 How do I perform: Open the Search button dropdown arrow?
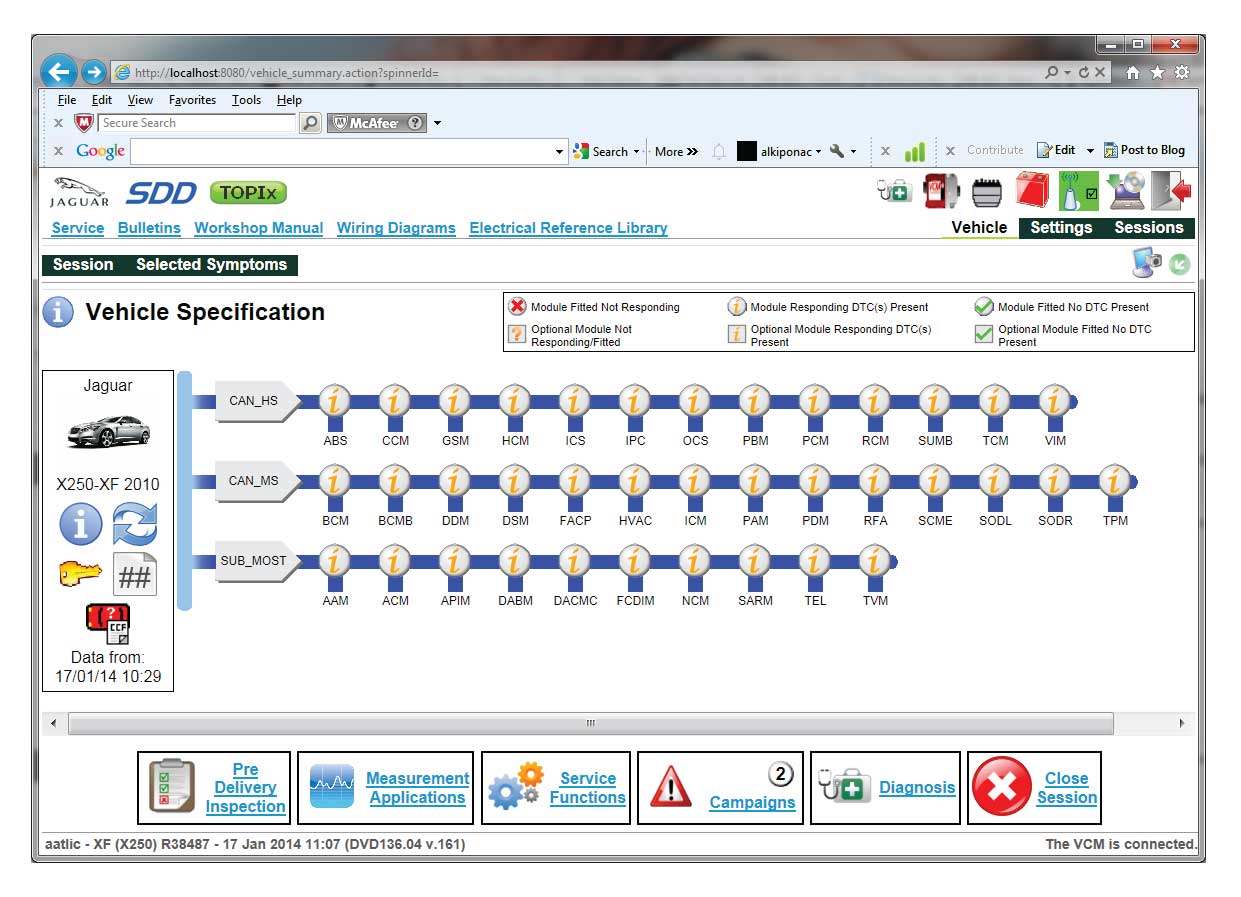tap(636, 152)
